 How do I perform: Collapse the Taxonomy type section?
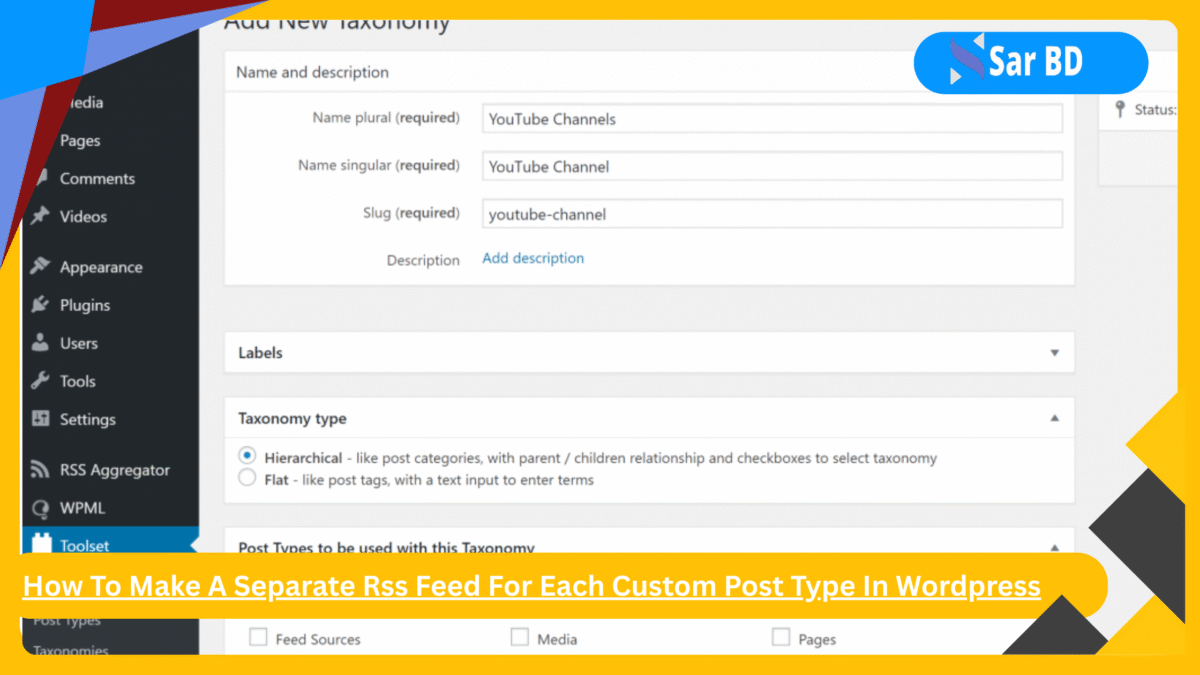(1054, 418)
